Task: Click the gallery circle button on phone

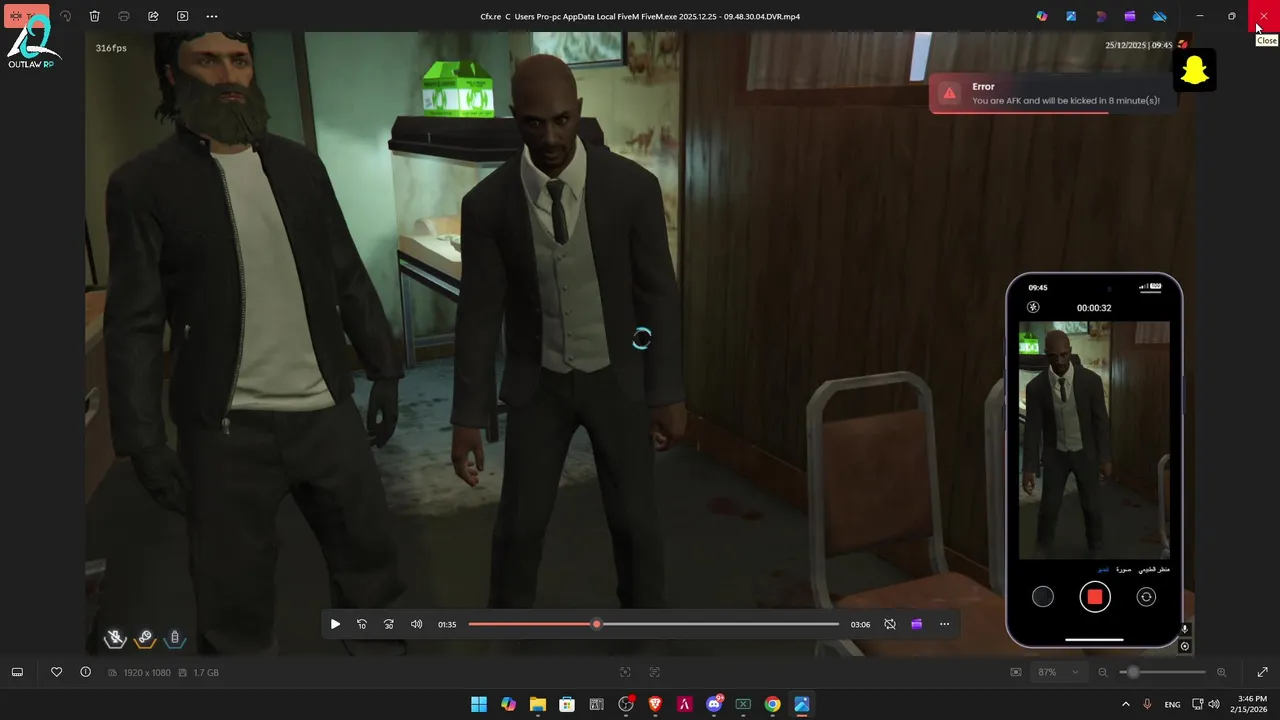Action: (1043, 597)
